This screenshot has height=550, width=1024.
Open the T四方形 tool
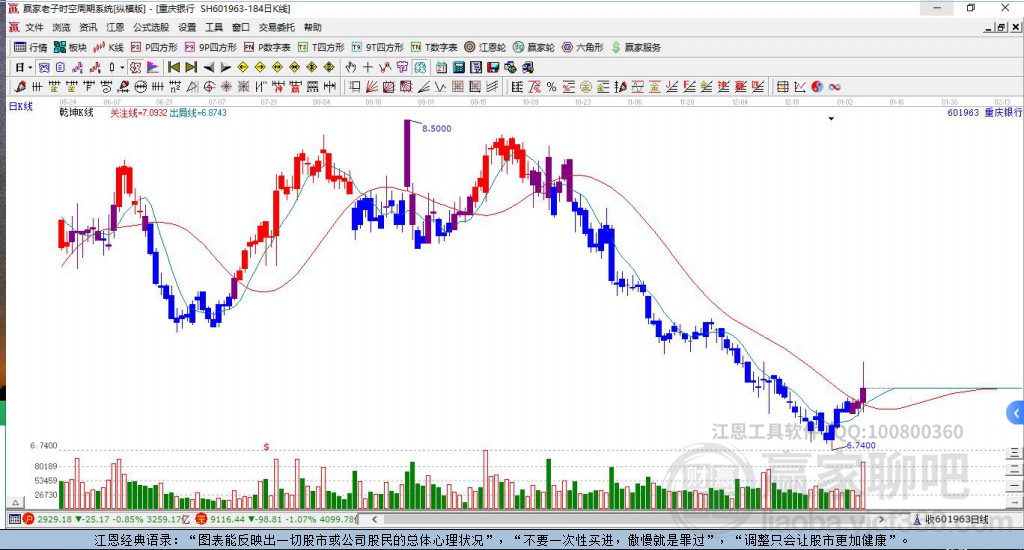point(321,47)
